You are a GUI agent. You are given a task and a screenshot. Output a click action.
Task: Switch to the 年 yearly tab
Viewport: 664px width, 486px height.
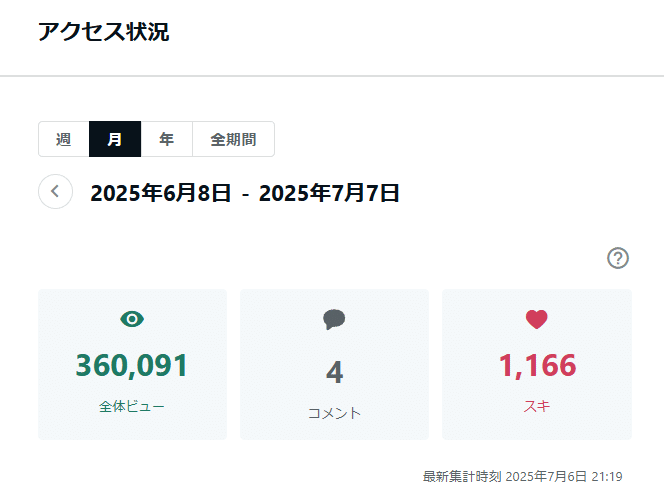coord(166,139)
